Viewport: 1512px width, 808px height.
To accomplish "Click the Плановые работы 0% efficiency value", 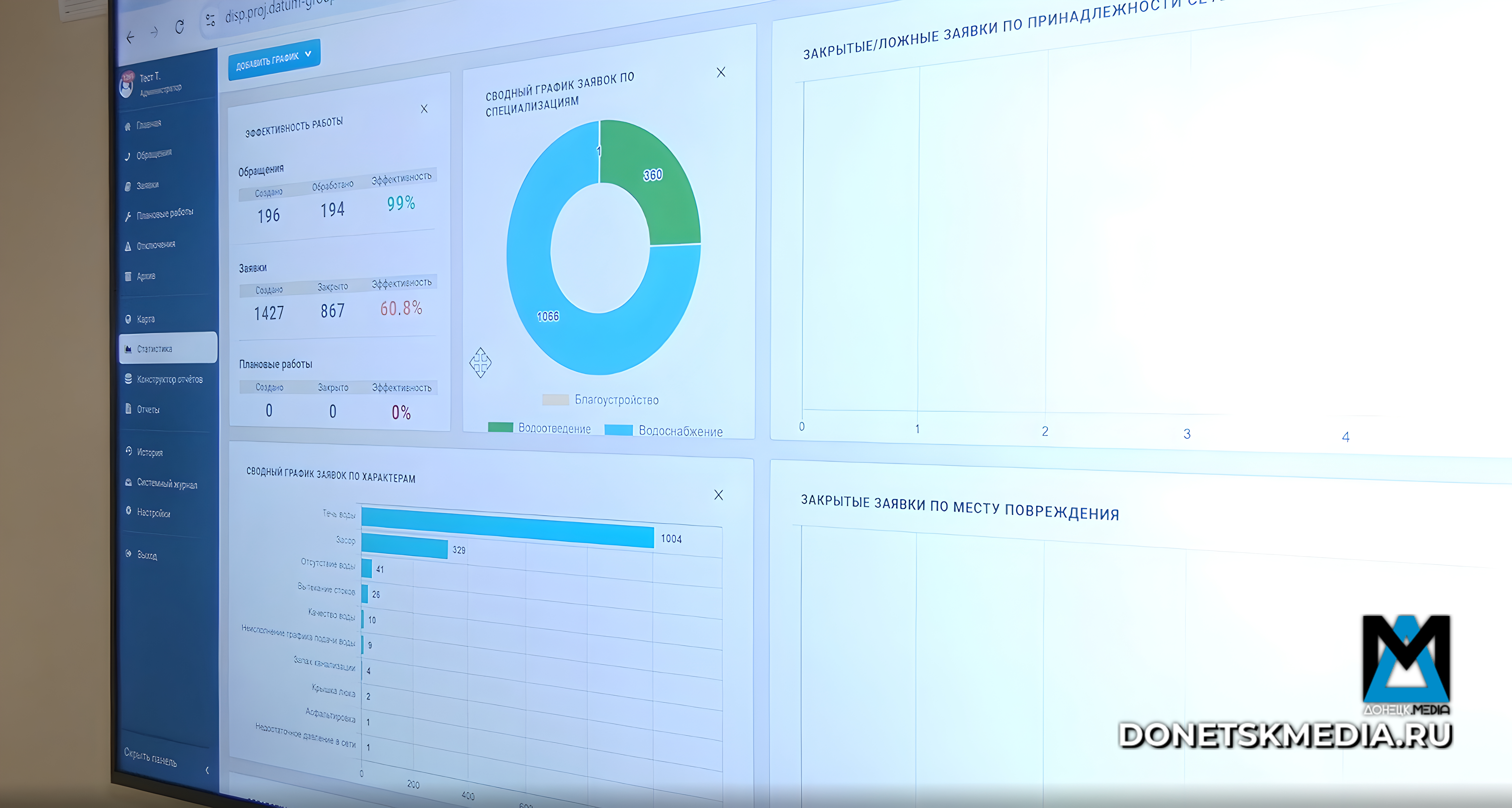I will click(x=401, y=412).
